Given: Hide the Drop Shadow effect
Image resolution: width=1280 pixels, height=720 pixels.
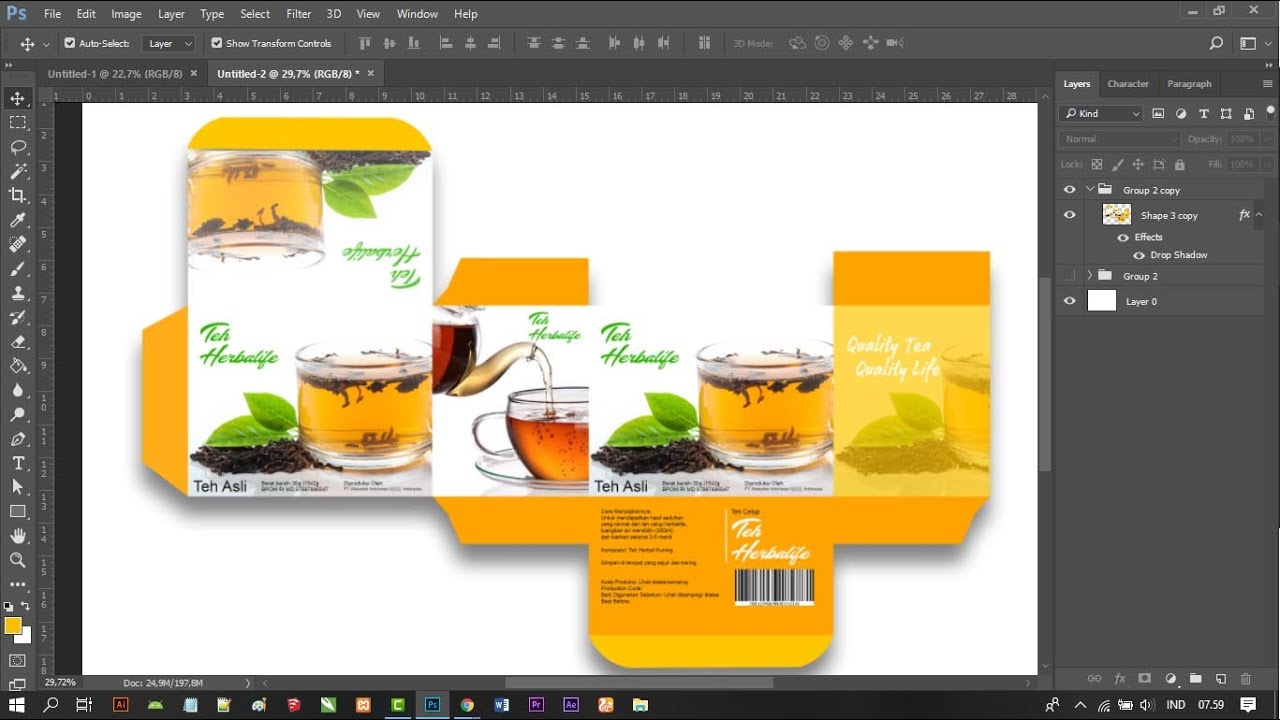Looking at the screenshot, I should [1139, 255].
